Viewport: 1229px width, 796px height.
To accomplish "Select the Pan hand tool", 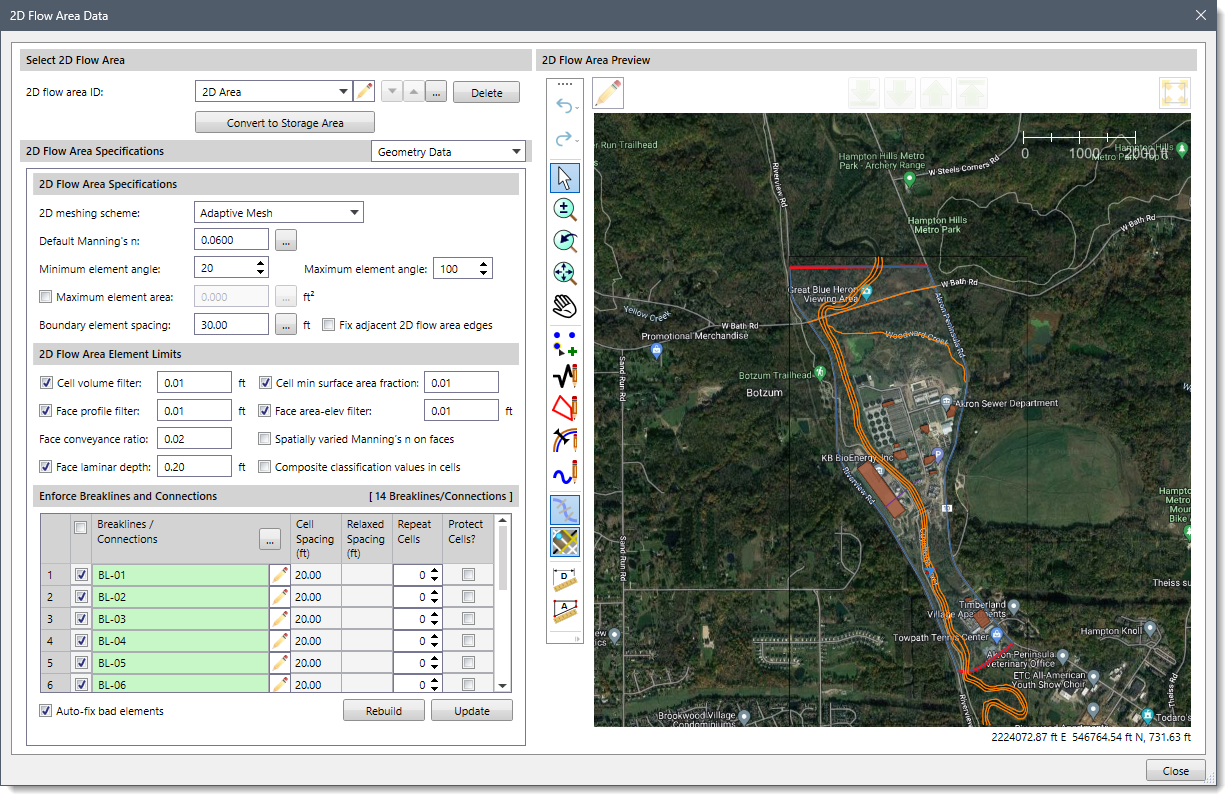I will [x=566, y=305].
